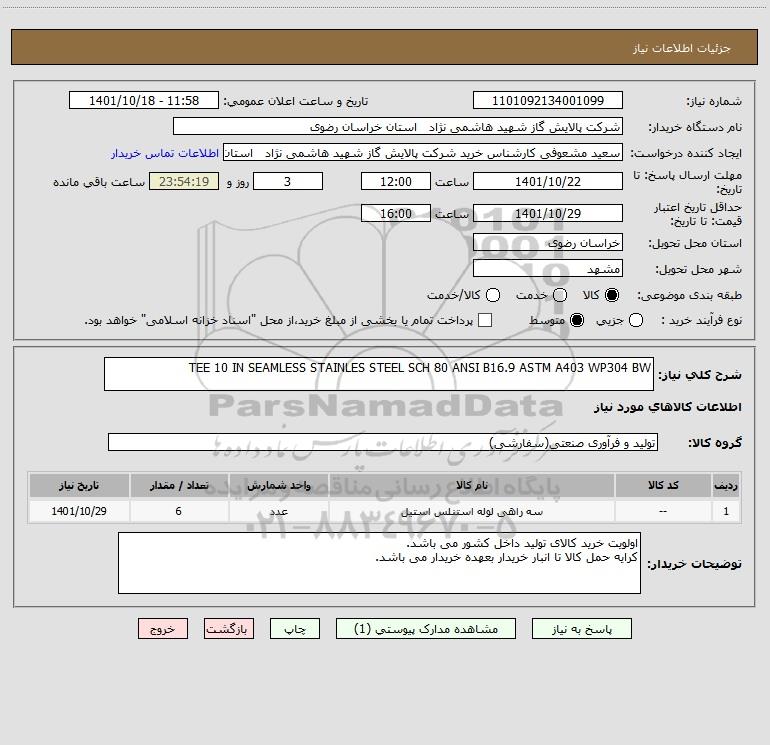Click the delivery province field خراسان رضوی

(x=548, y=243)
